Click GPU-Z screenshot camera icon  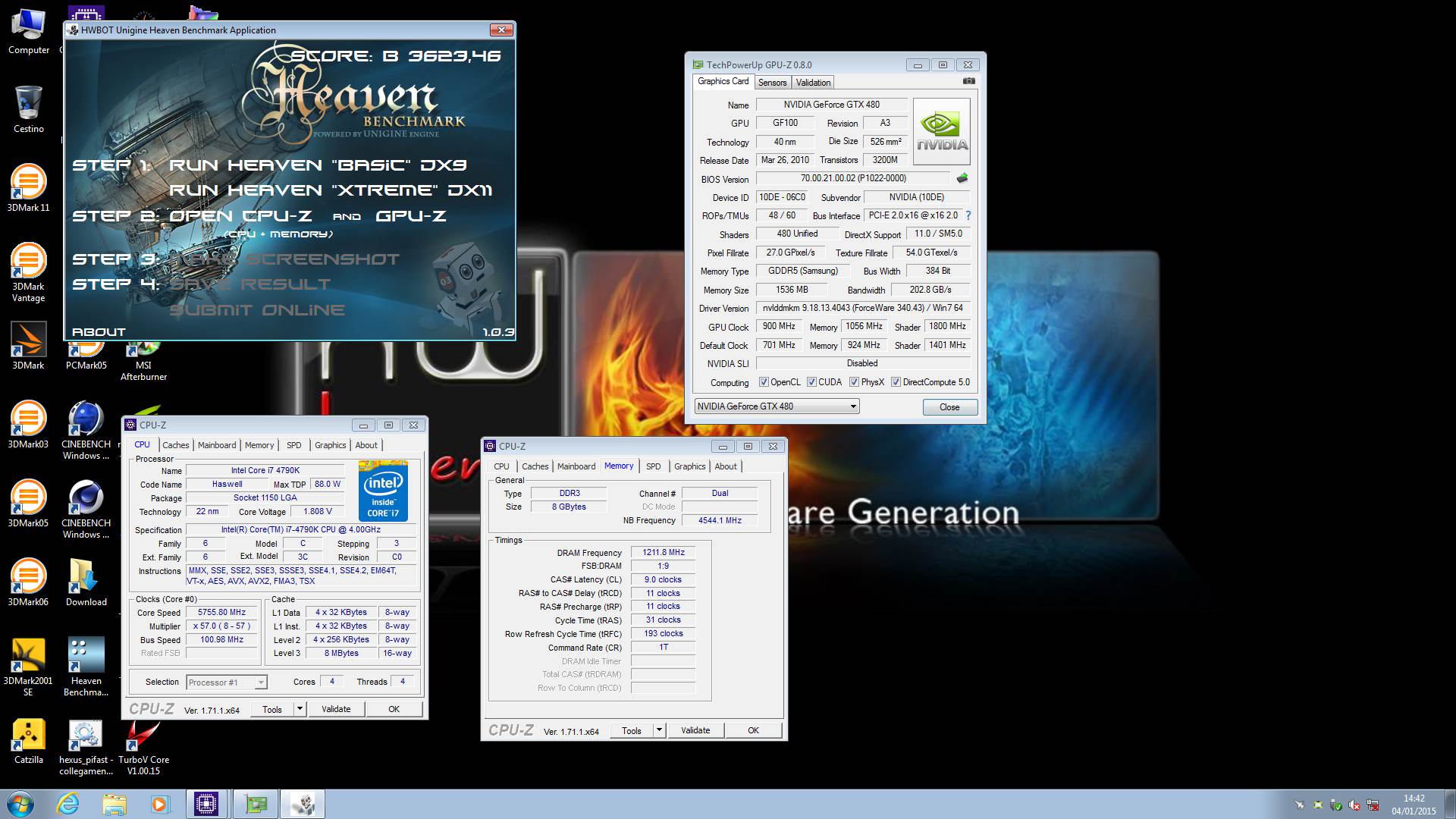pyautogui.click(x=968, y=81)
